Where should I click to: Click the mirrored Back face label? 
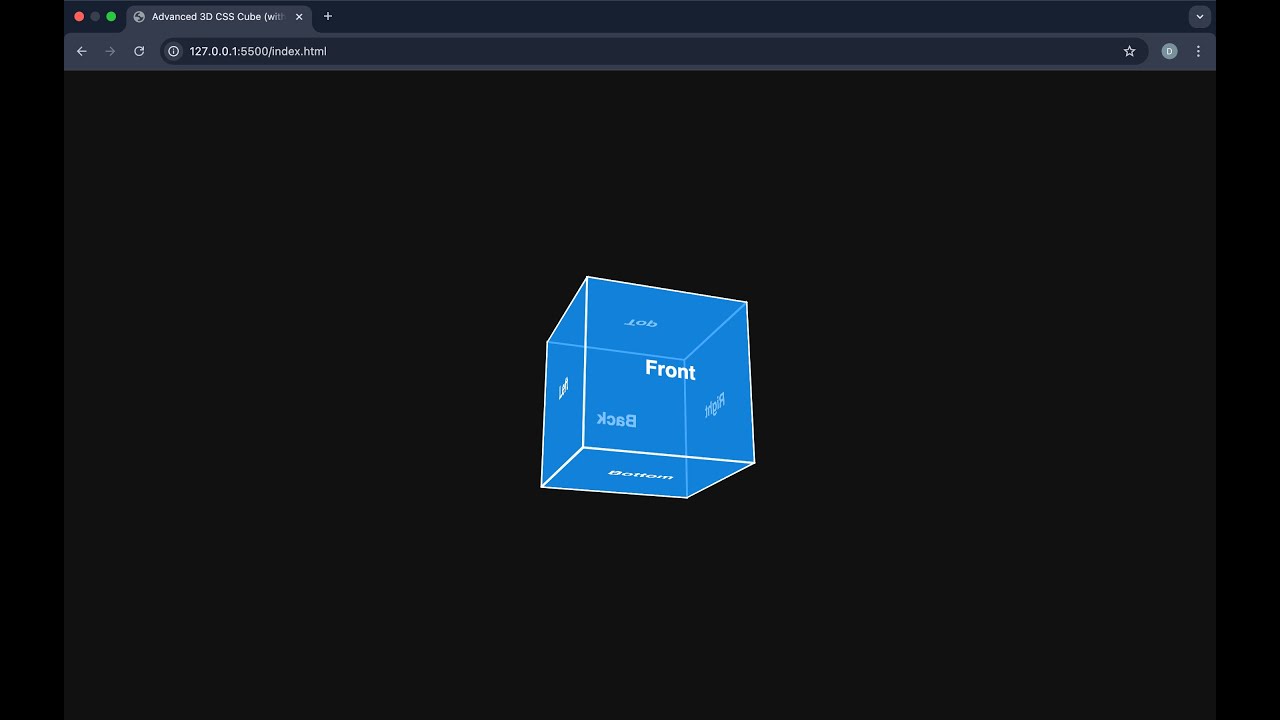616,420
